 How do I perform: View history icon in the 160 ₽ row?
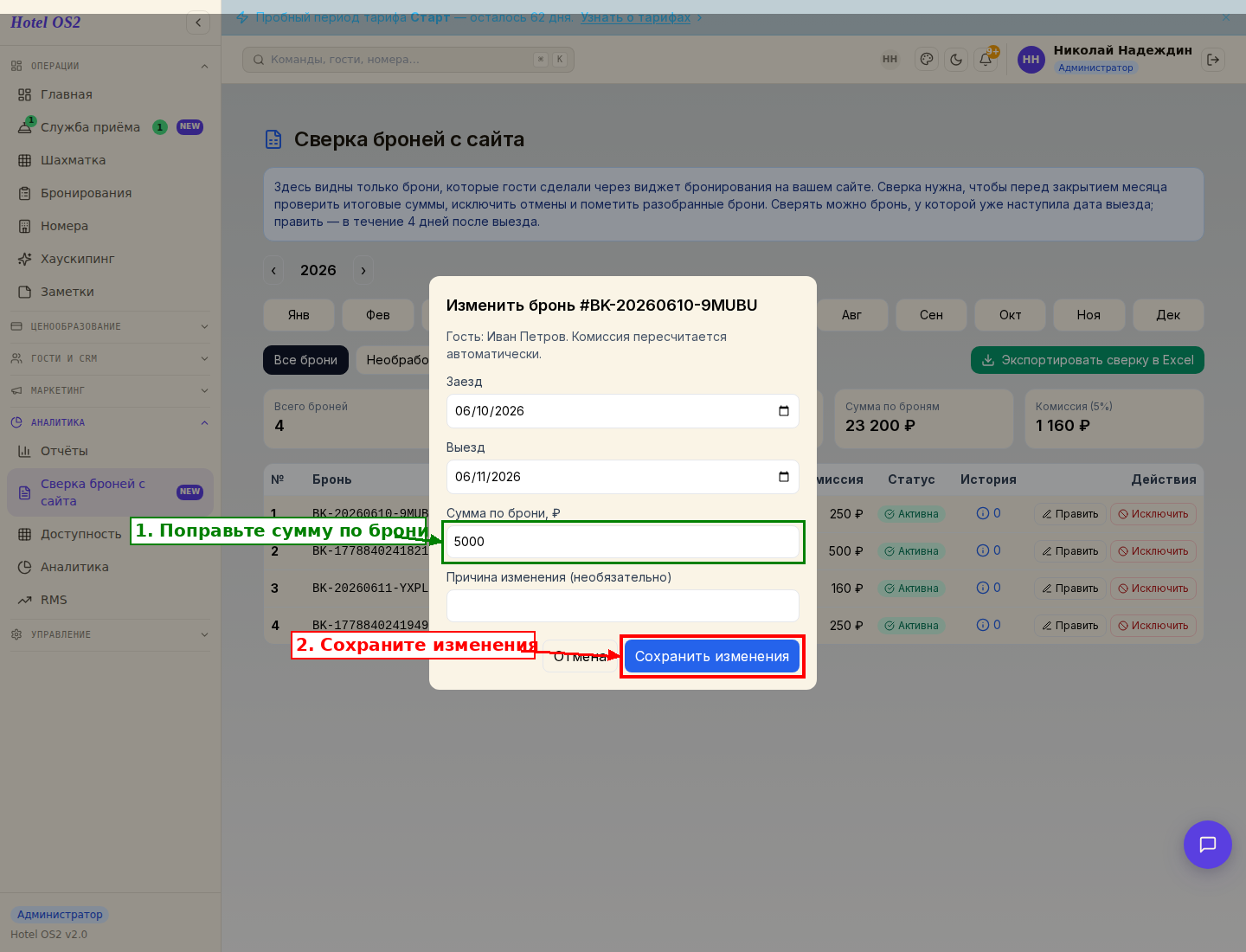coord(988,588)
